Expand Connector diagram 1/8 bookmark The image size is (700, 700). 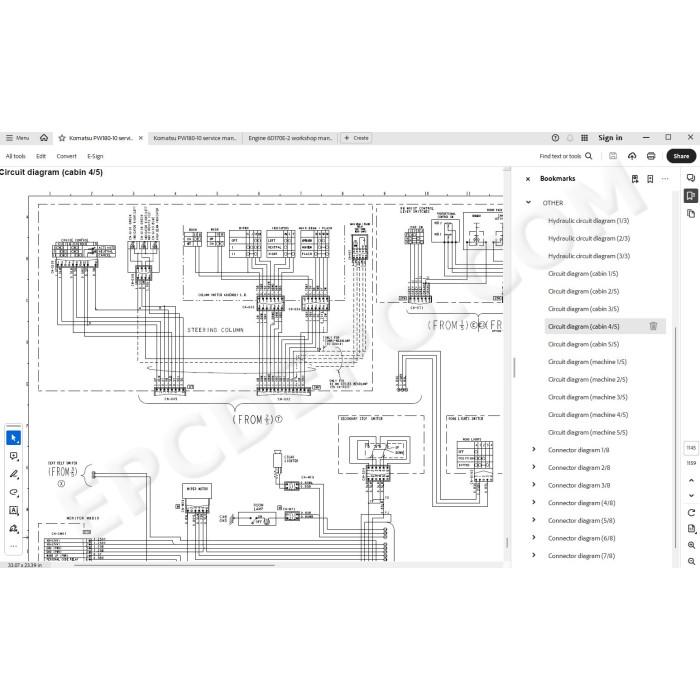(534, 449)
